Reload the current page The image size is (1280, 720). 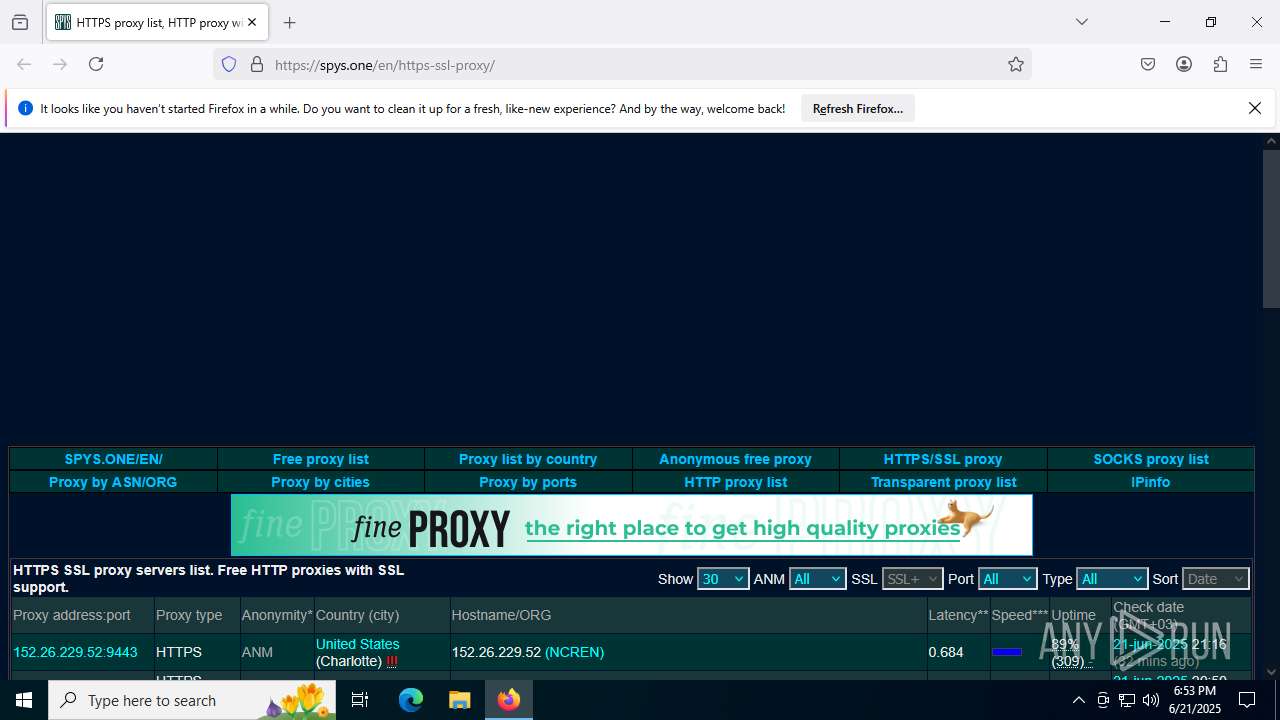tap(96, 64)
